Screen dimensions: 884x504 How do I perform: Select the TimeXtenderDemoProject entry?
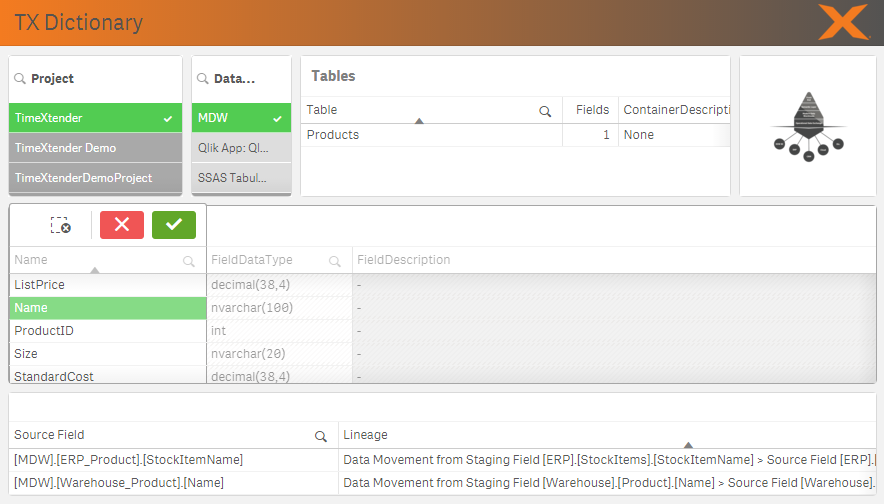tap(95, 178)
